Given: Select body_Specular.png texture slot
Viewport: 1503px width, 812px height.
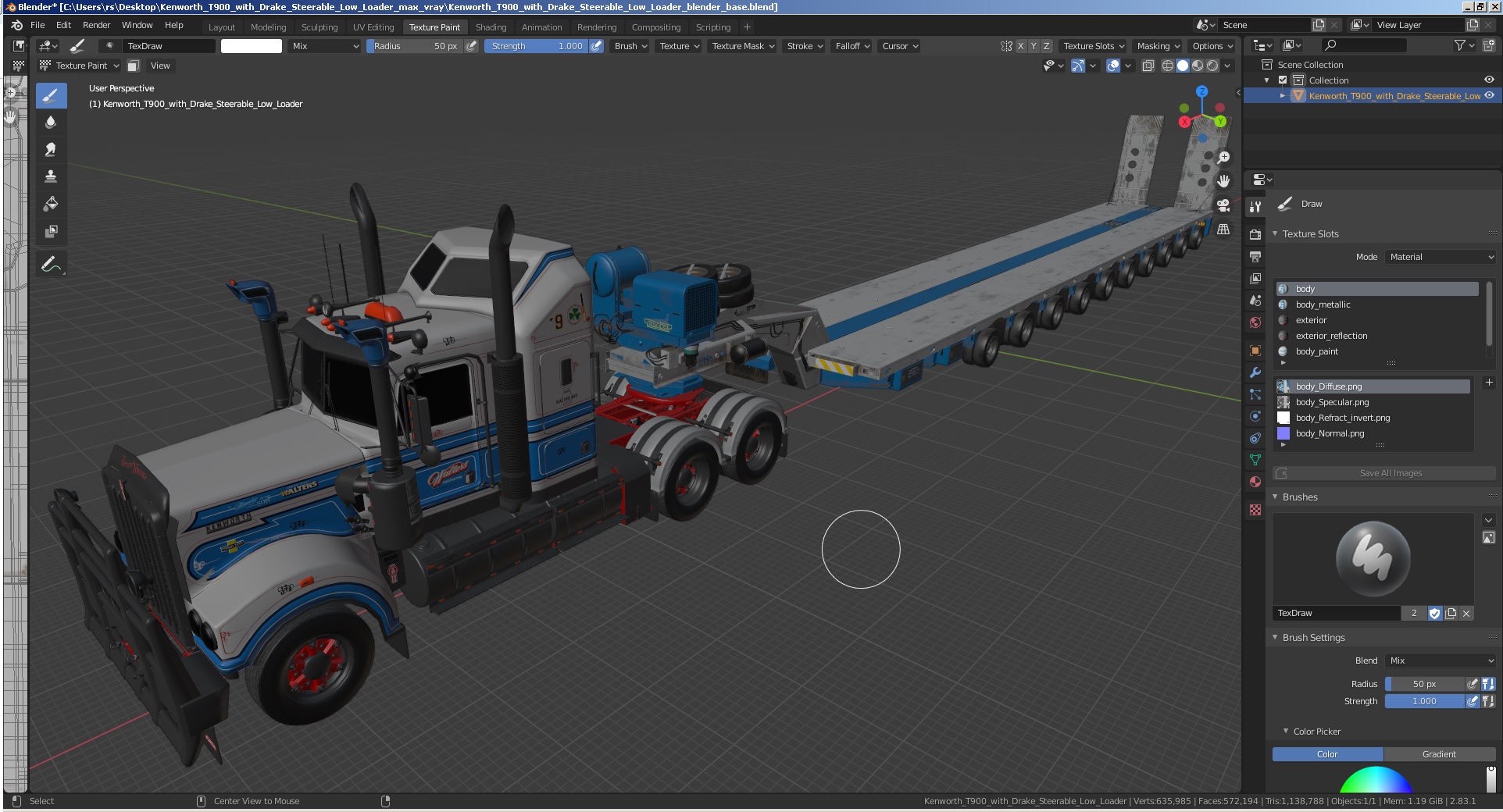Looking at the screenshot, I should click(1373, 402).
